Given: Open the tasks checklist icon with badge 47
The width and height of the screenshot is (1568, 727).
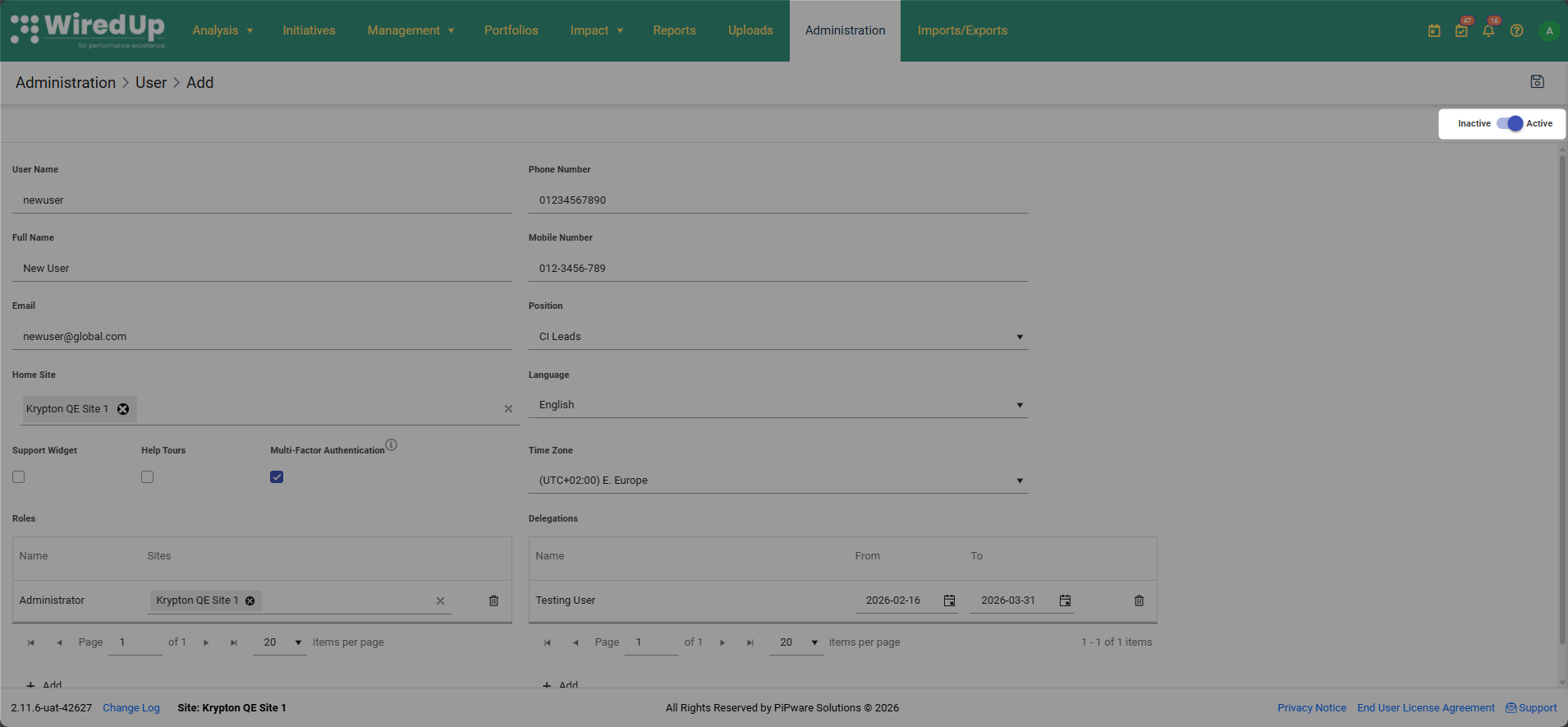Looking at the screenshot, I should pyautogui.click(x=1461, y=30).
